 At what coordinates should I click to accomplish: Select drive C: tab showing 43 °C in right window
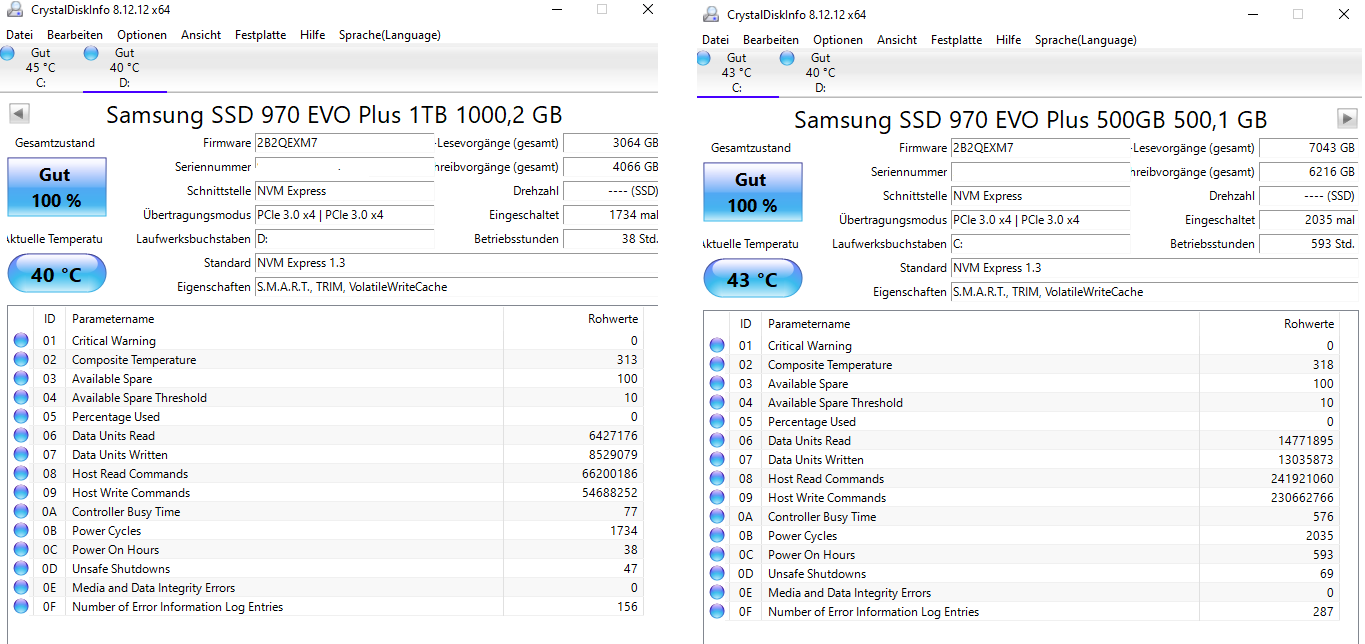[737, 73]
